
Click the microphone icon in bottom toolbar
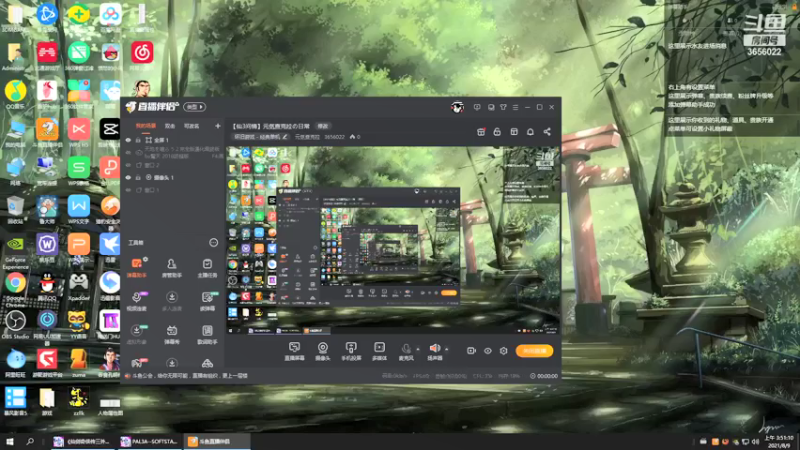[x=406, y=349]
